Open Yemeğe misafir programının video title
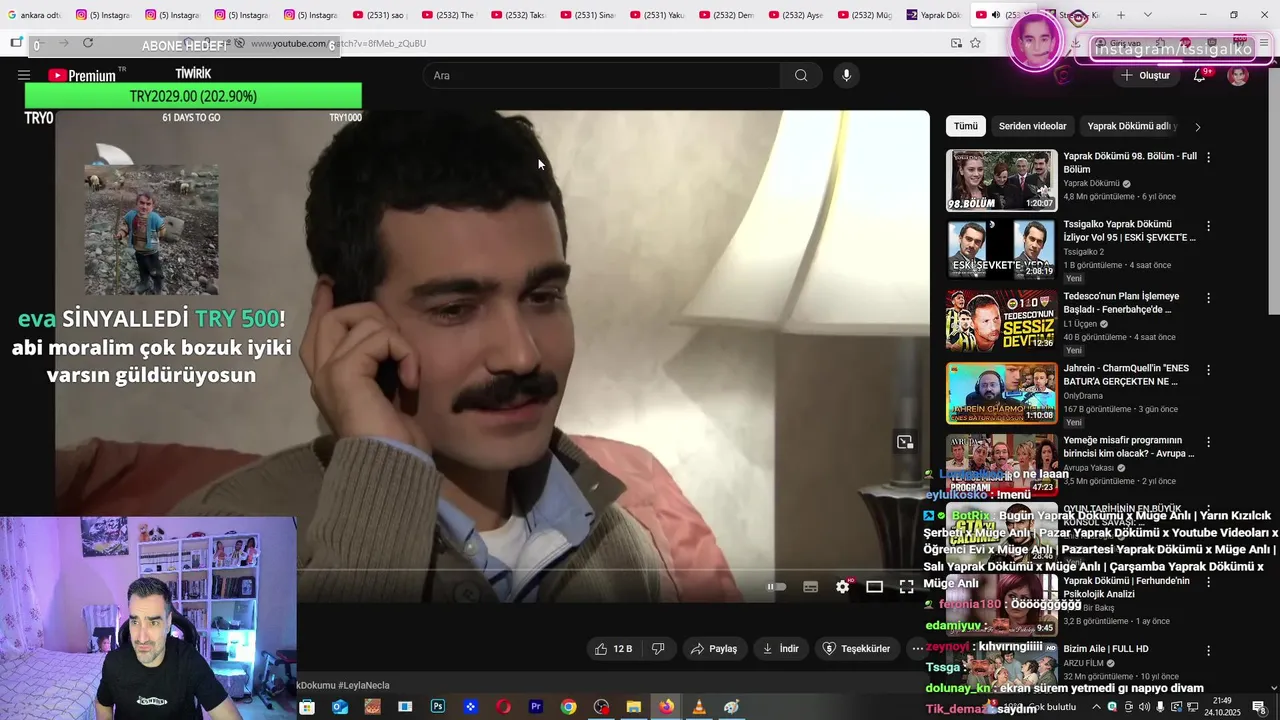Screen dimensions: 1280x720 [x=1129, y=447]
